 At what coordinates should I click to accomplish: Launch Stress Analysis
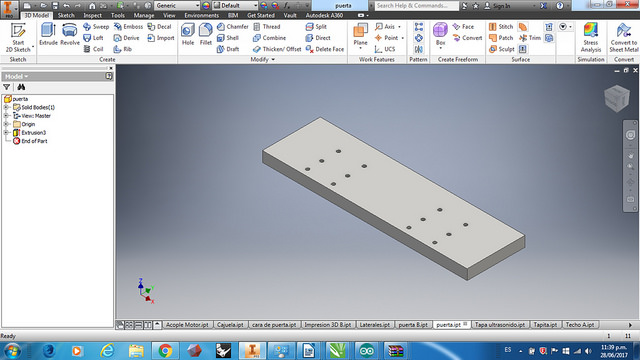click(591, 38)
